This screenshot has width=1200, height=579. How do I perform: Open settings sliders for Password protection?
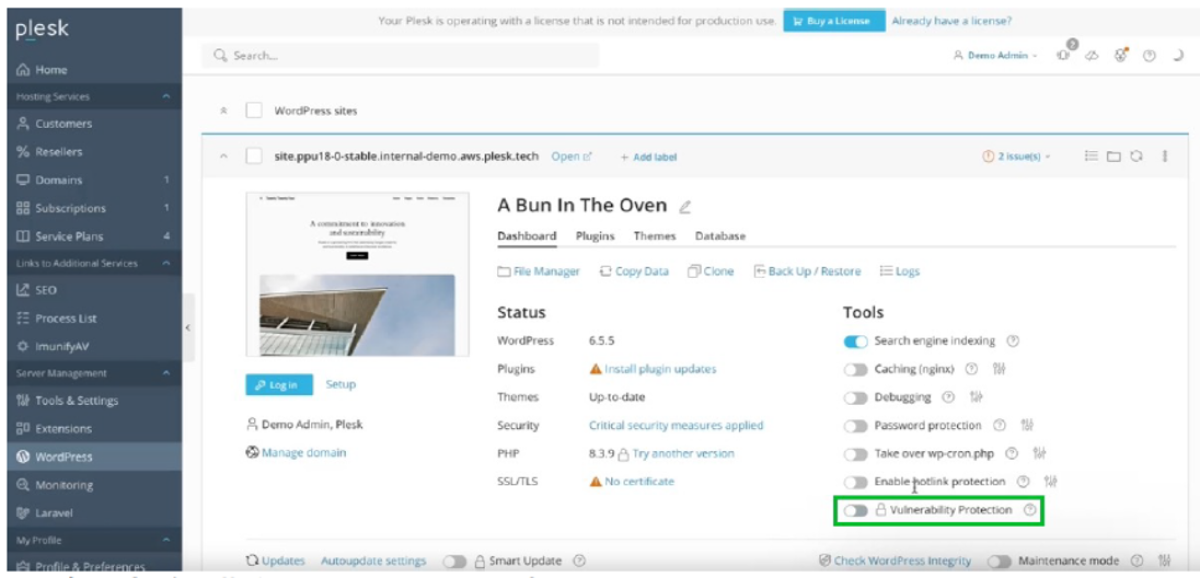tap(1026, 425)
